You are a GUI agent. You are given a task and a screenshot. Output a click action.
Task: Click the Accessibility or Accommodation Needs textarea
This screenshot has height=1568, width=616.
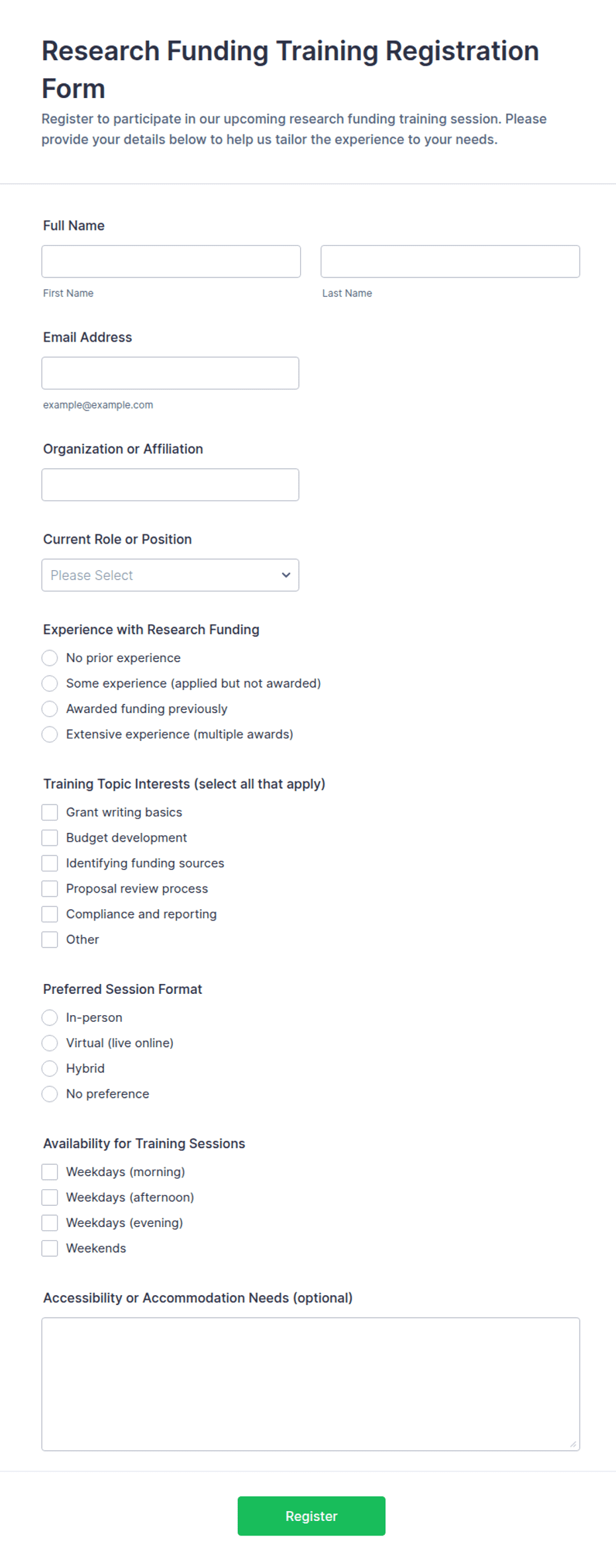click(x=311, y=1384)
